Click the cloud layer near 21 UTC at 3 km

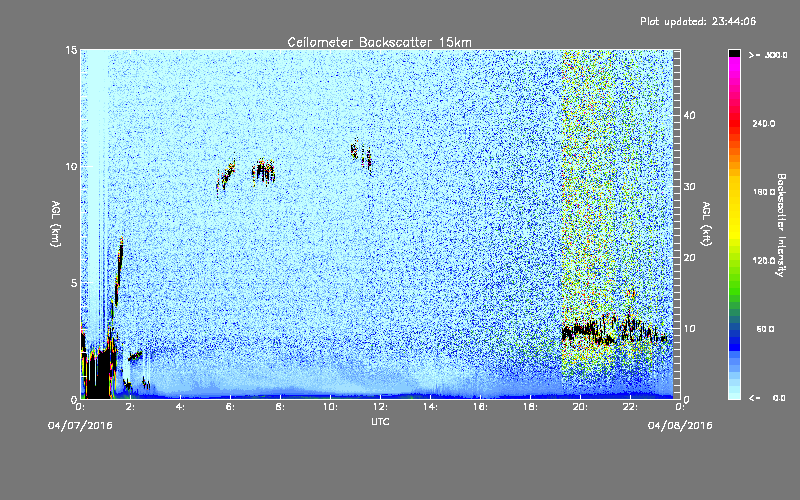pyautogui.click(x=612, y=331)
